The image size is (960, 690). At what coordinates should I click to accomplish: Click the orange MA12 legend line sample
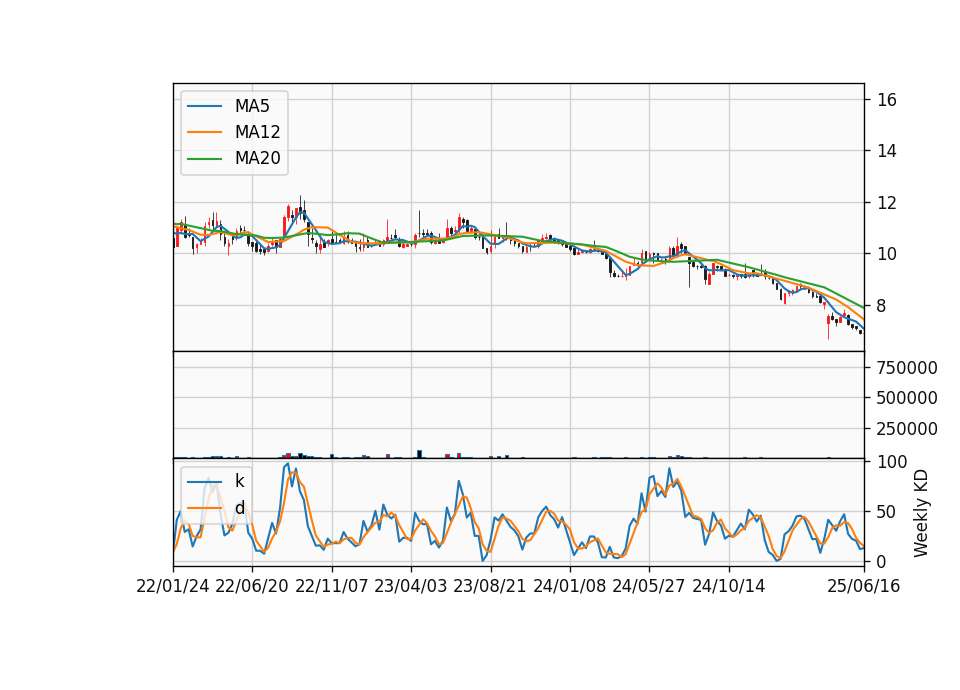204,132
